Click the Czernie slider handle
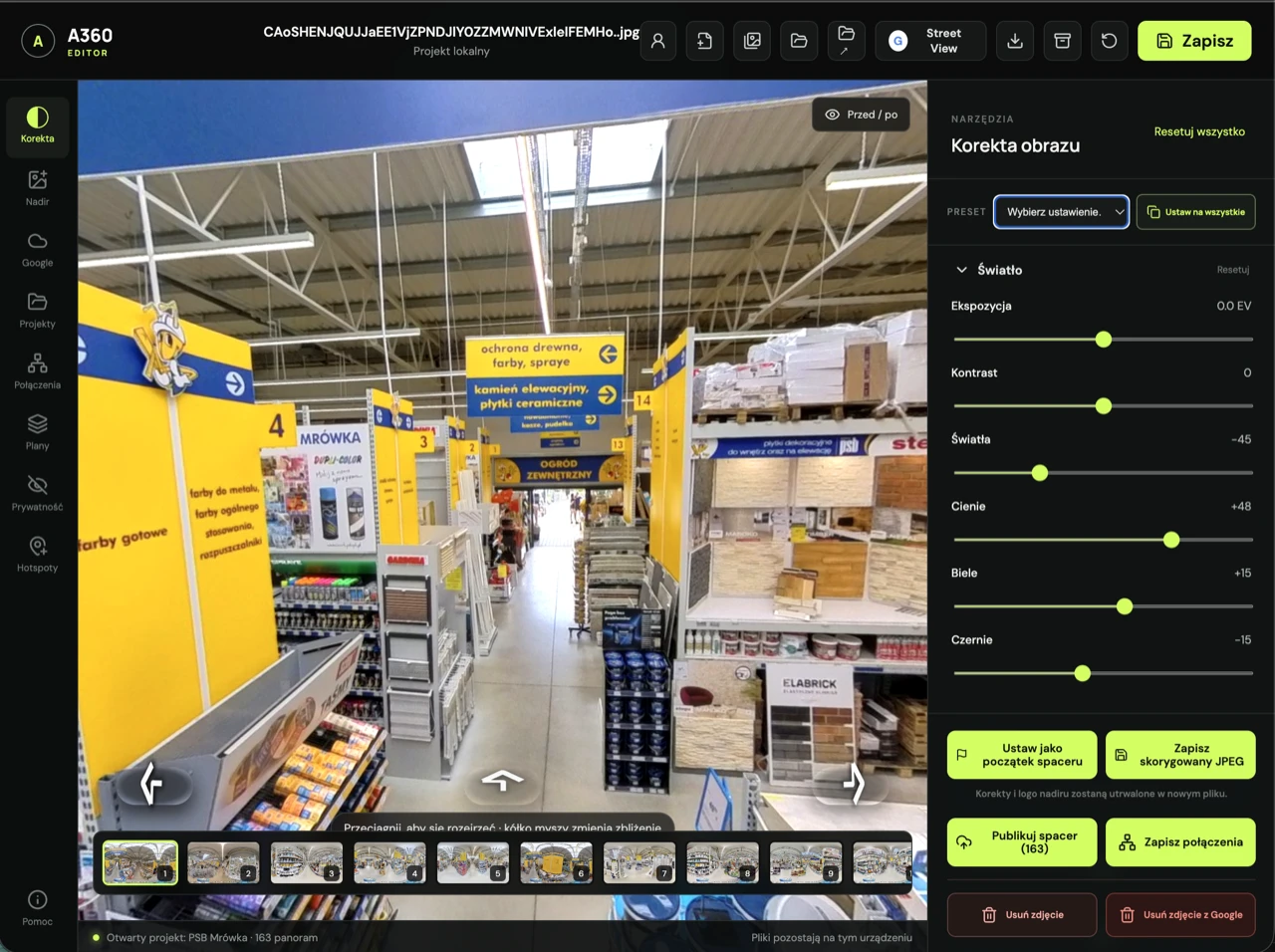Viewport: 1275px width, 952px height. pos(1083,673)
